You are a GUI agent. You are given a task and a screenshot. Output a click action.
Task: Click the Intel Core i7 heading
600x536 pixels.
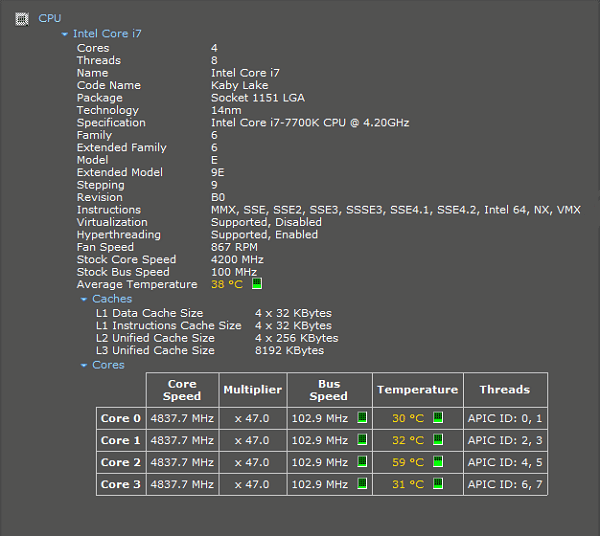(x=107, y=34)
